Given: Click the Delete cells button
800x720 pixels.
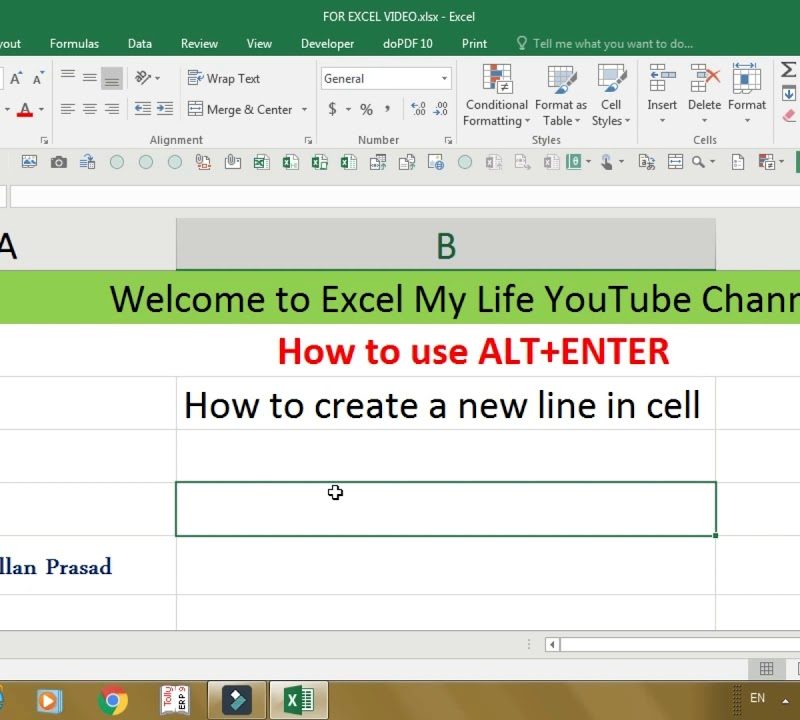Looking at the screenshot, I should pyautogui.click(x=704, y=94).
